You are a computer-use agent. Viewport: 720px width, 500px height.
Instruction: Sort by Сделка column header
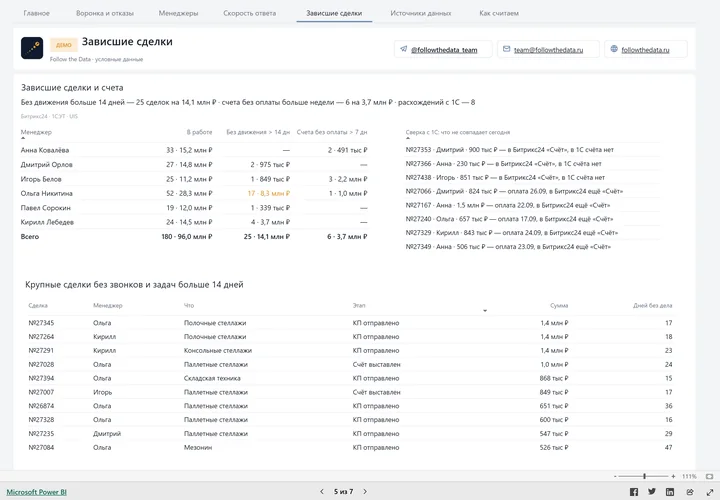[x=38, y=305]
